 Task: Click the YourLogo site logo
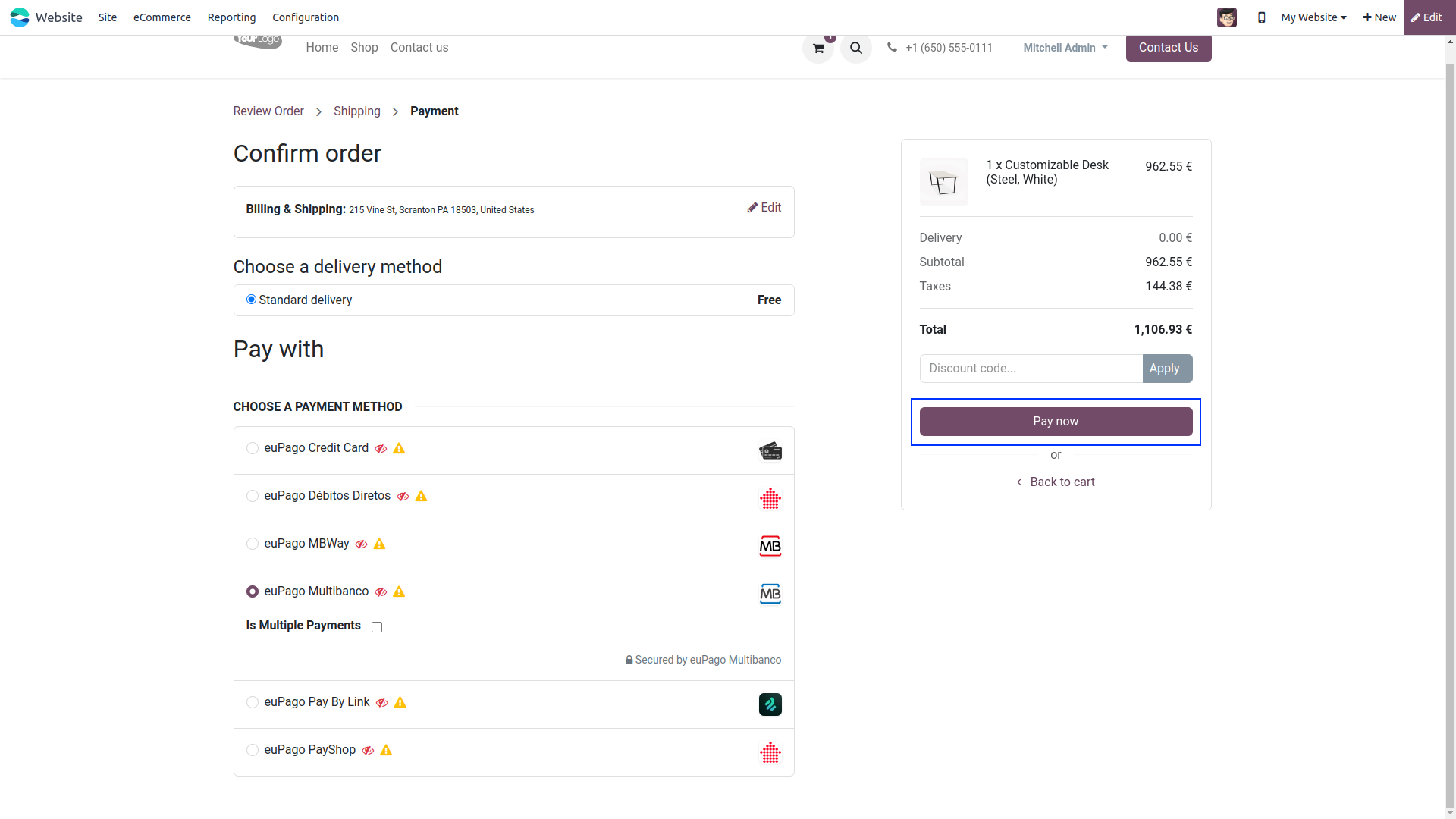pyautogui.click(x=258, y=42)
